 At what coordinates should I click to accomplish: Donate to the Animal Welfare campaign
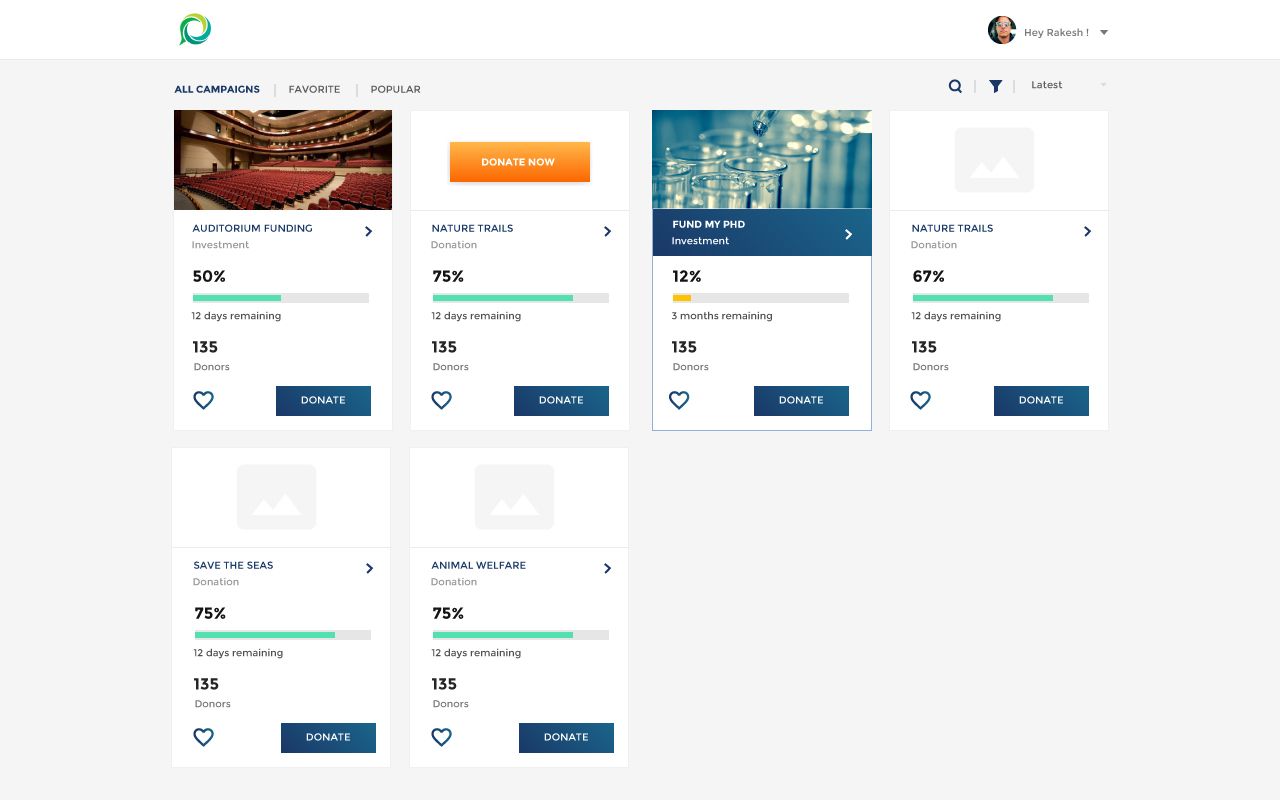point(566,737)
